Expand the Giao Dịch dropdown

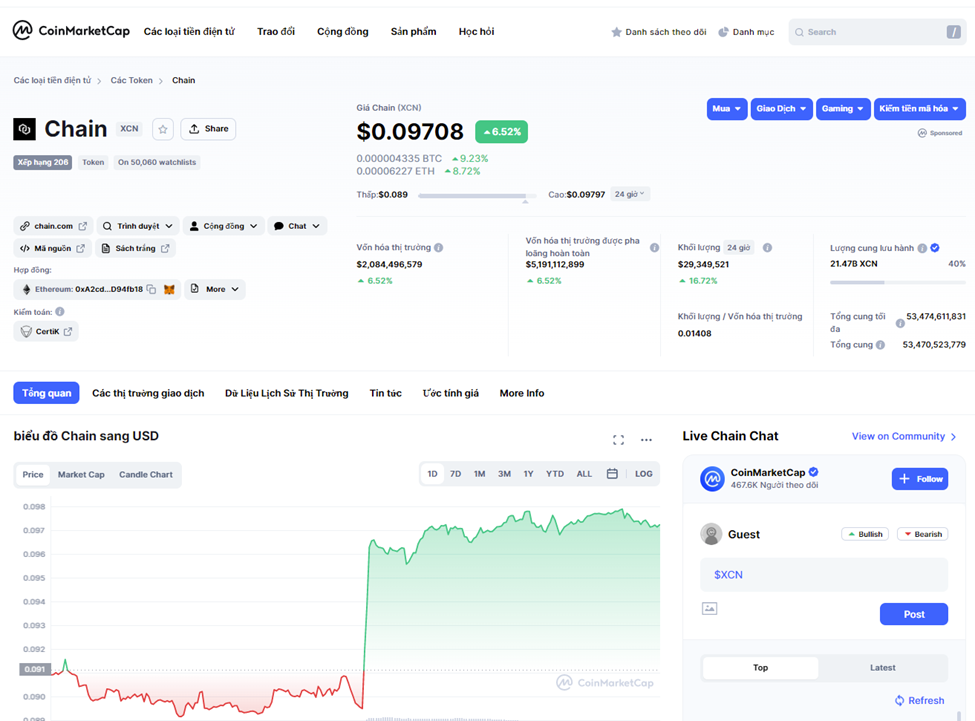coord(781,109)
